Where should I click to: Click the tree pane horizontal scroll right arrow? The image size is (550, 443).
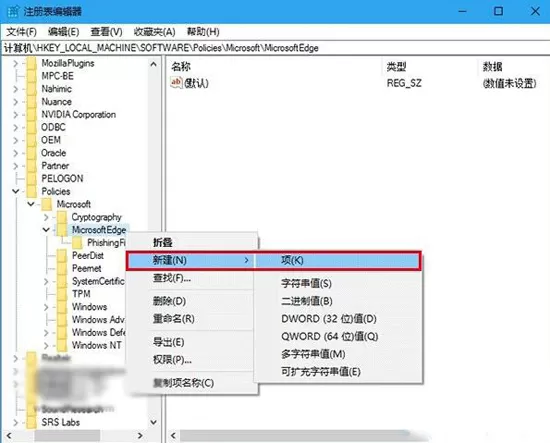click(x=140, y=436)
